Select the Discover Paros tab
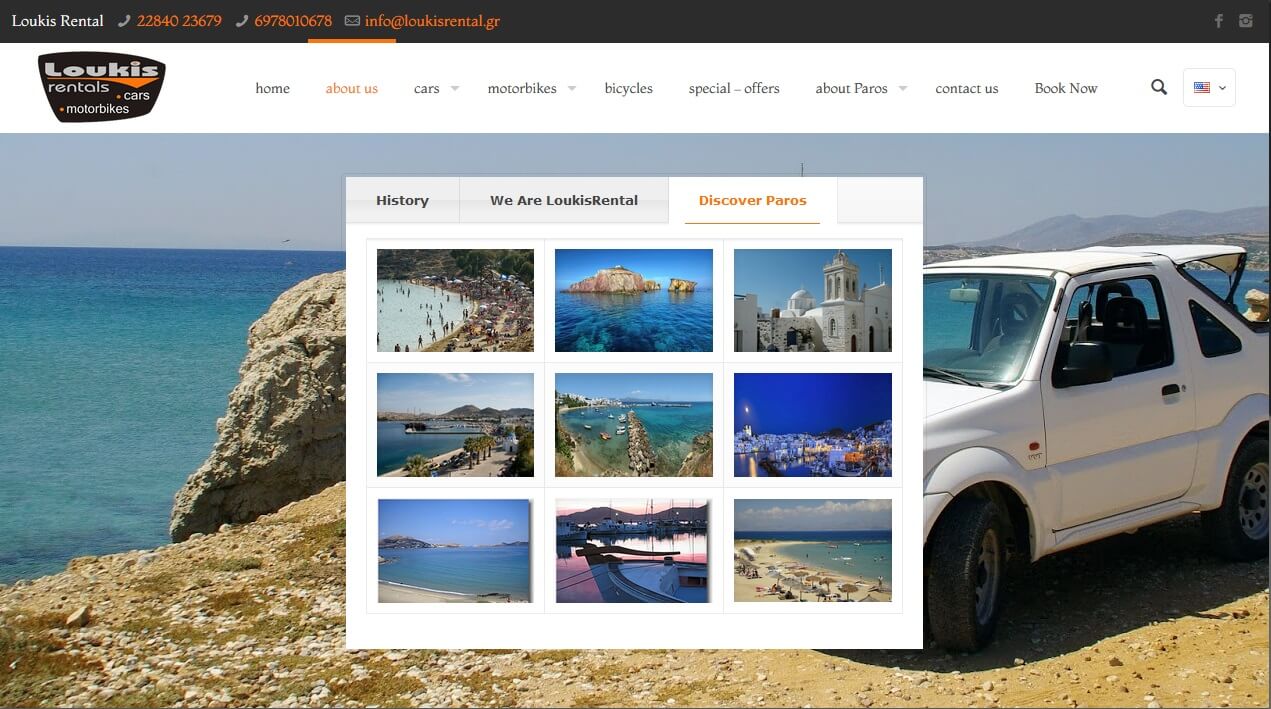The width and height of the screenshot is (1271, 709). (753, 200)
